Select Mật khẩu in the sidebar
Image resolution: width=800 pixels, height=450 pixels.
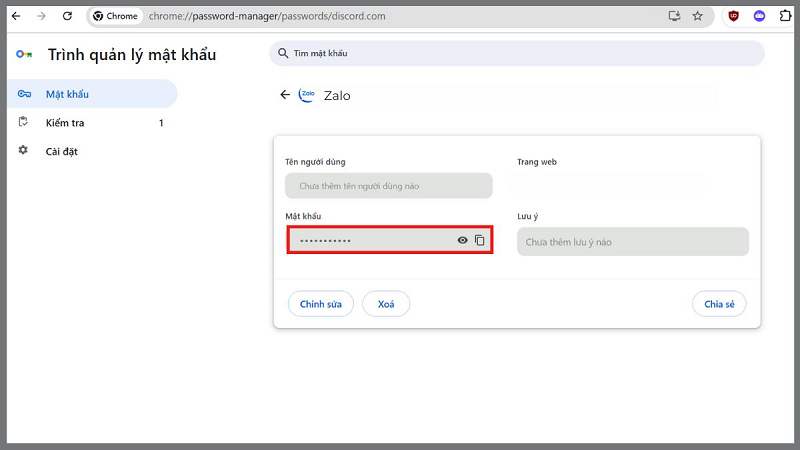pyautogui.click(x=92, y=94)
